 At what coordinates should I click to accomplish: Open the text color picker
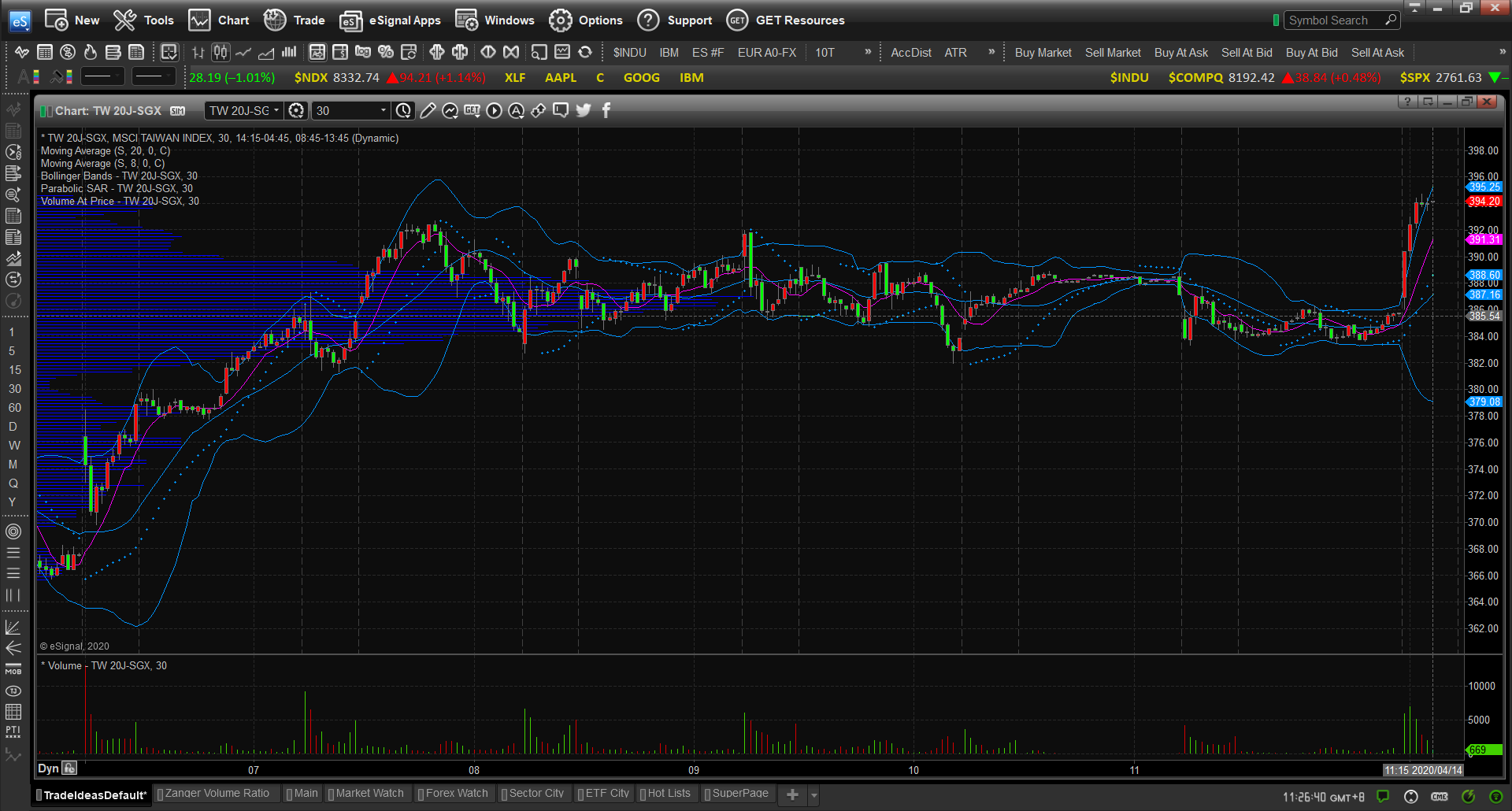(x=28, y=76)
